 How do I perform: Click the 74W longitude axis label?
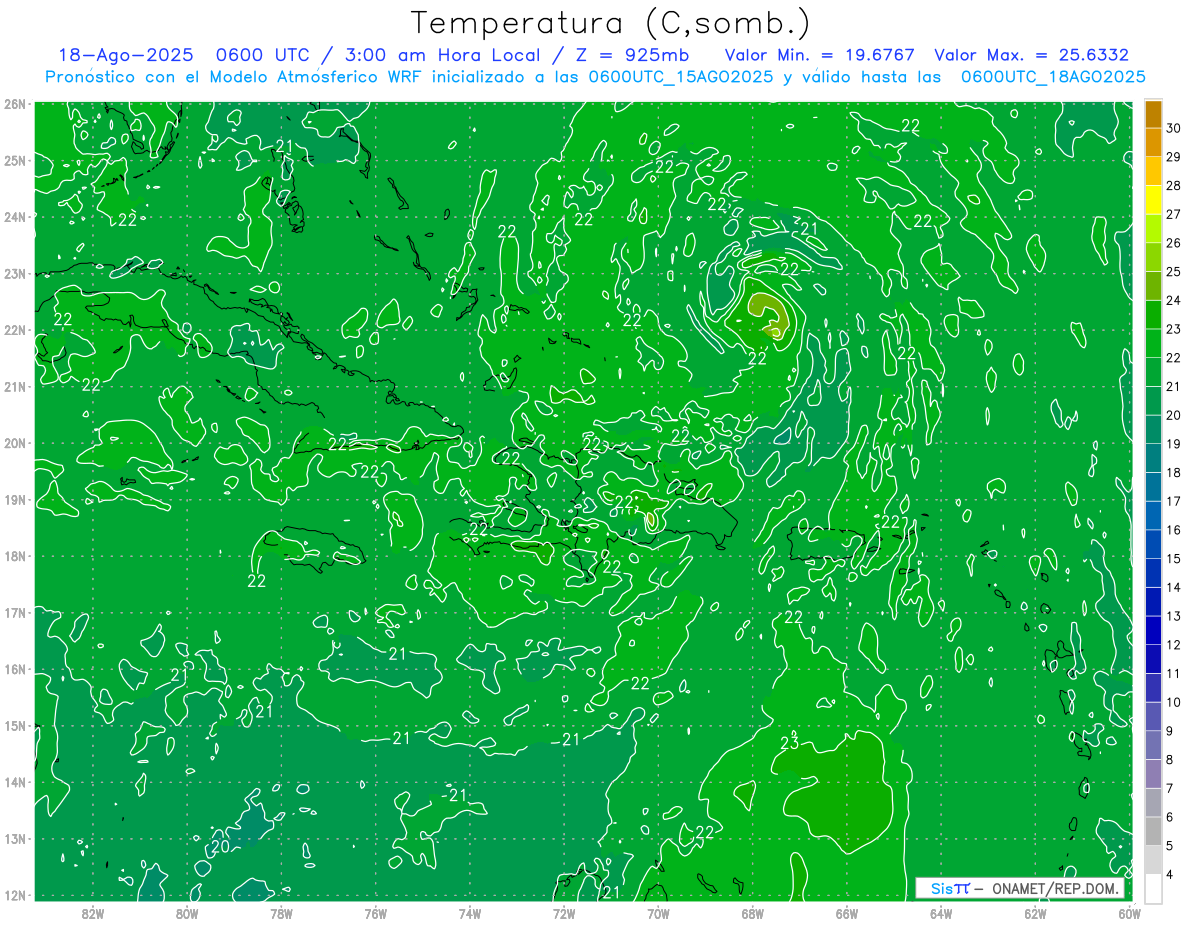pos(469,913)
